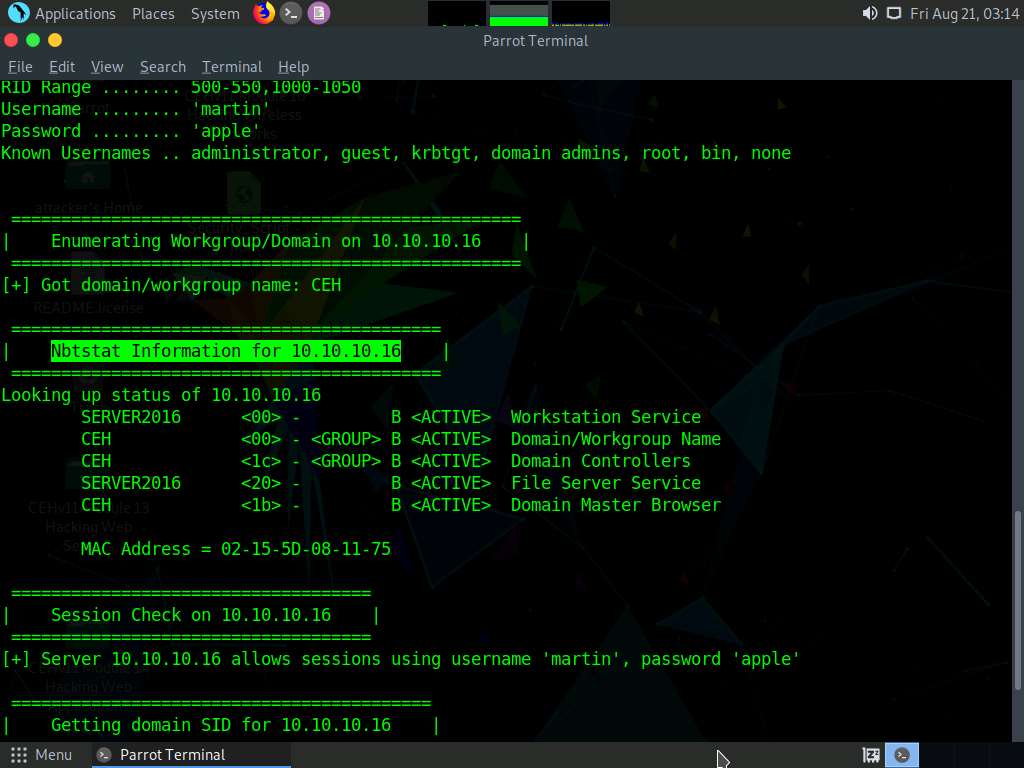
Task: Click 'MAC Address = 02-15-5D-08-11-75' line
Action: coord(235,549)
